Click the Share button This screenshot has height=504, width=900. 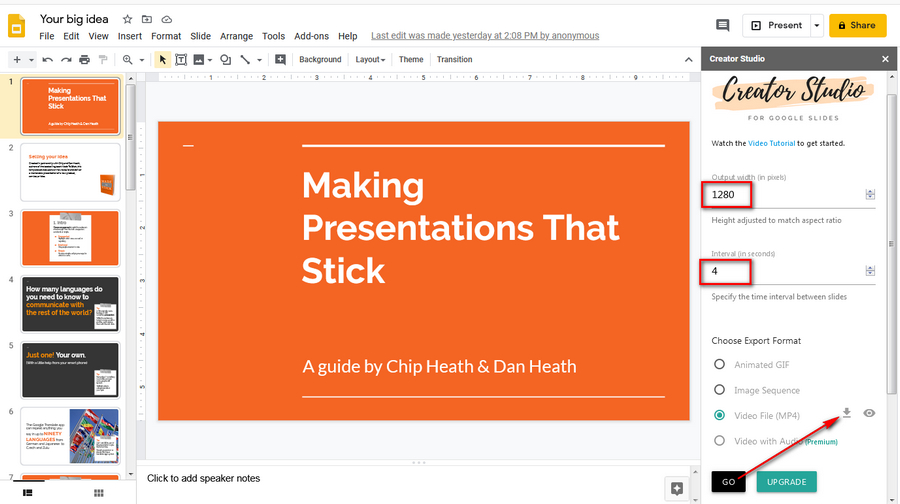[858, 25]
